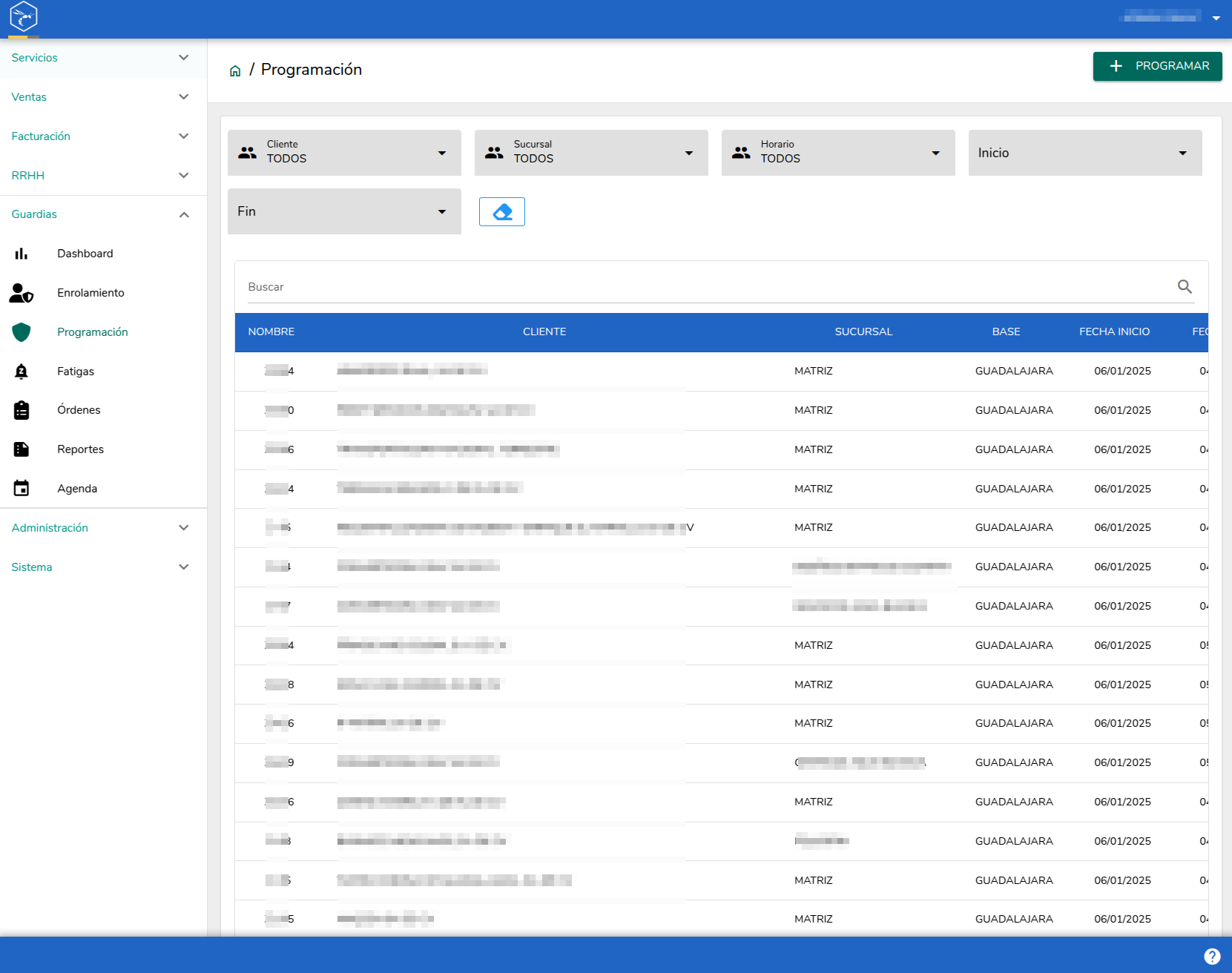The height and width of the screenshot is (973, 1232).
Task: Click the people icon in Cliente filter
Action: click(247, 153)
